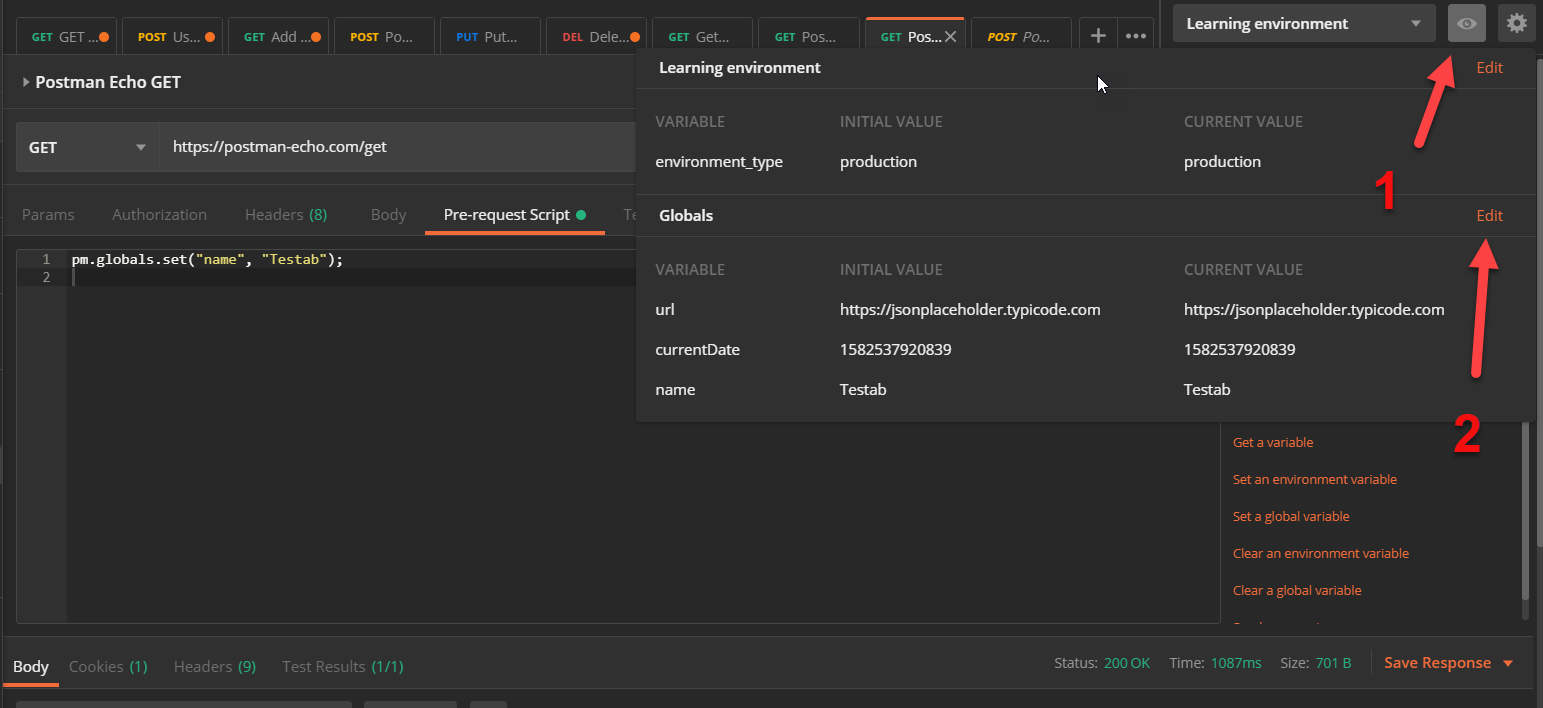The image size is (1543, 708).
Task: Select the 'name' global variable row label
Action: [x=675, y=389]
